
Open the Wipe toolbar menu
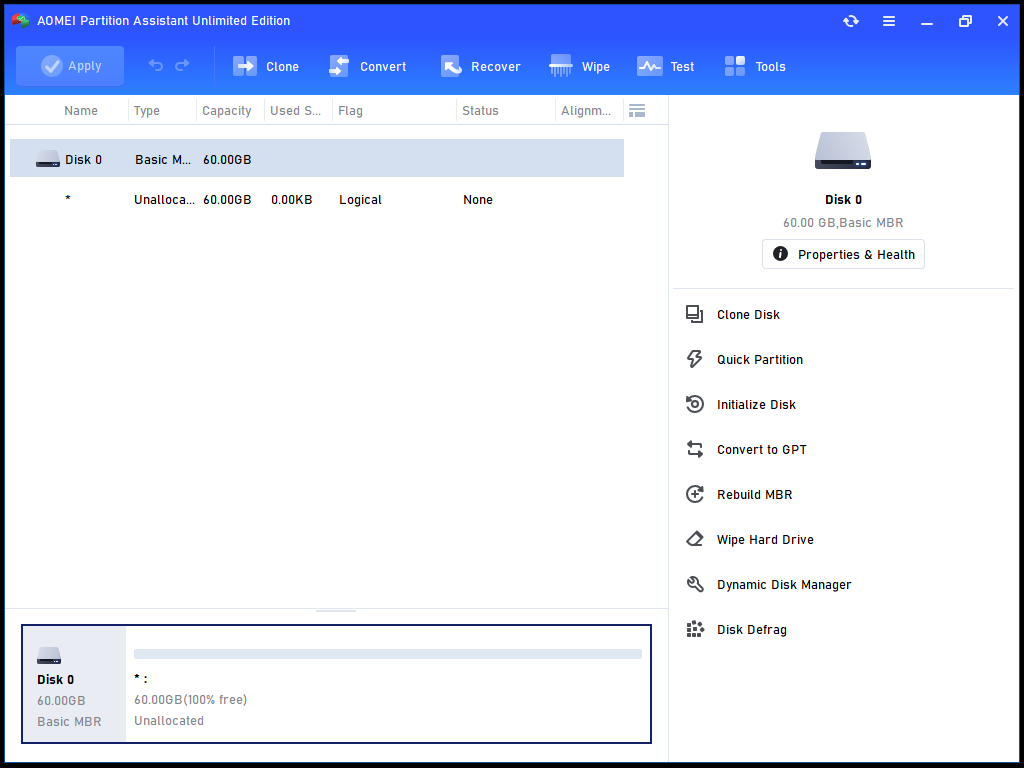579,67
